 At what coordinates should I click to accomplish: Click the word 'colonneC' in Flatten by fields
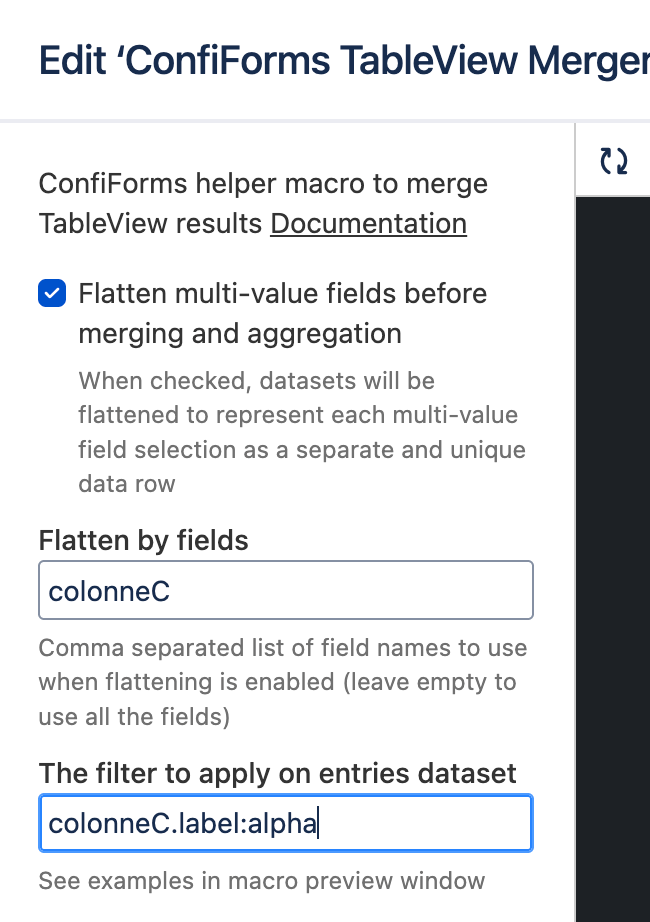click(109, 591)
